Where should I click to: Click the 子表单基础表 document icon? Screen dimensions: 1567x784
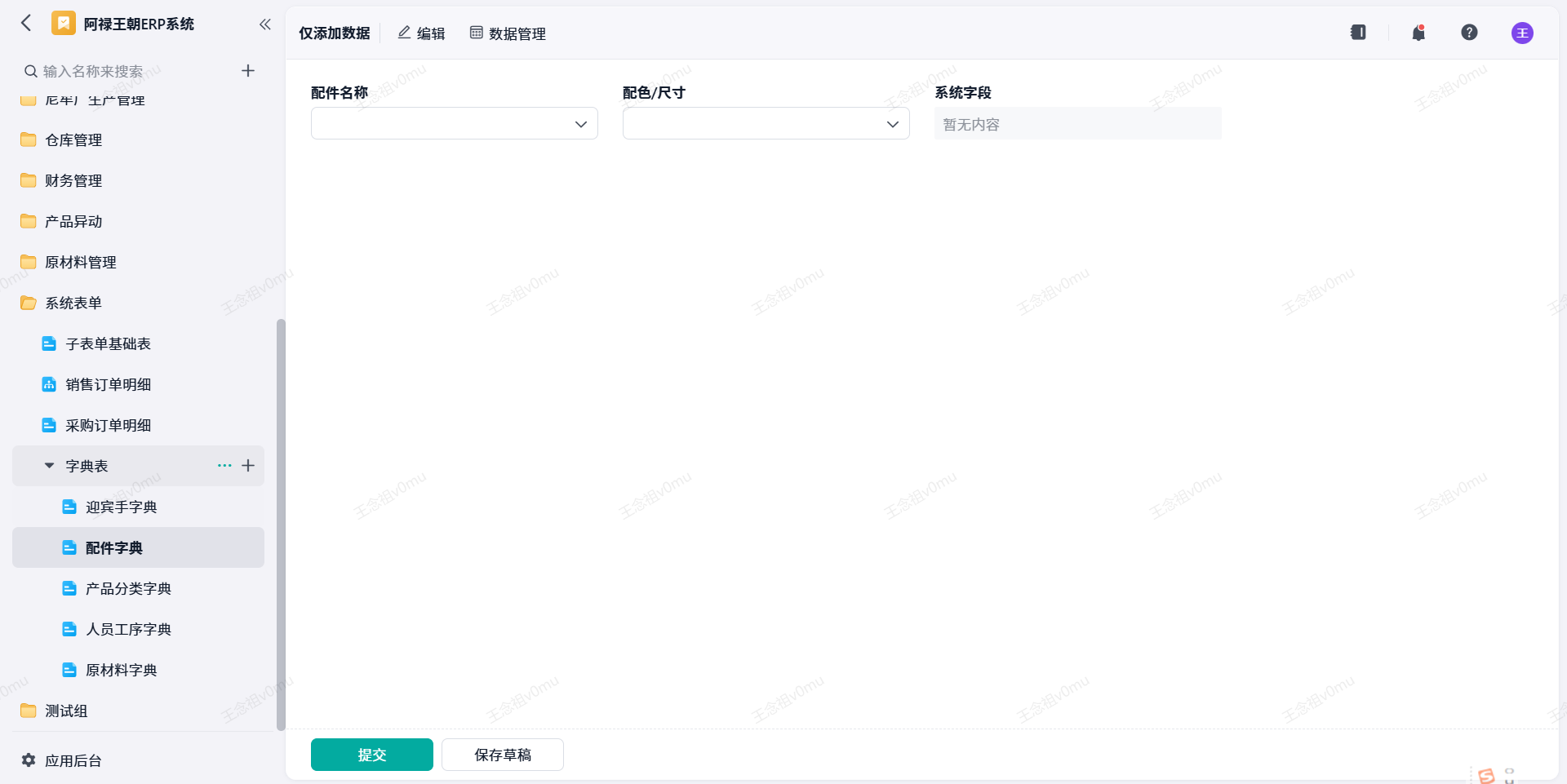[49, 343]
